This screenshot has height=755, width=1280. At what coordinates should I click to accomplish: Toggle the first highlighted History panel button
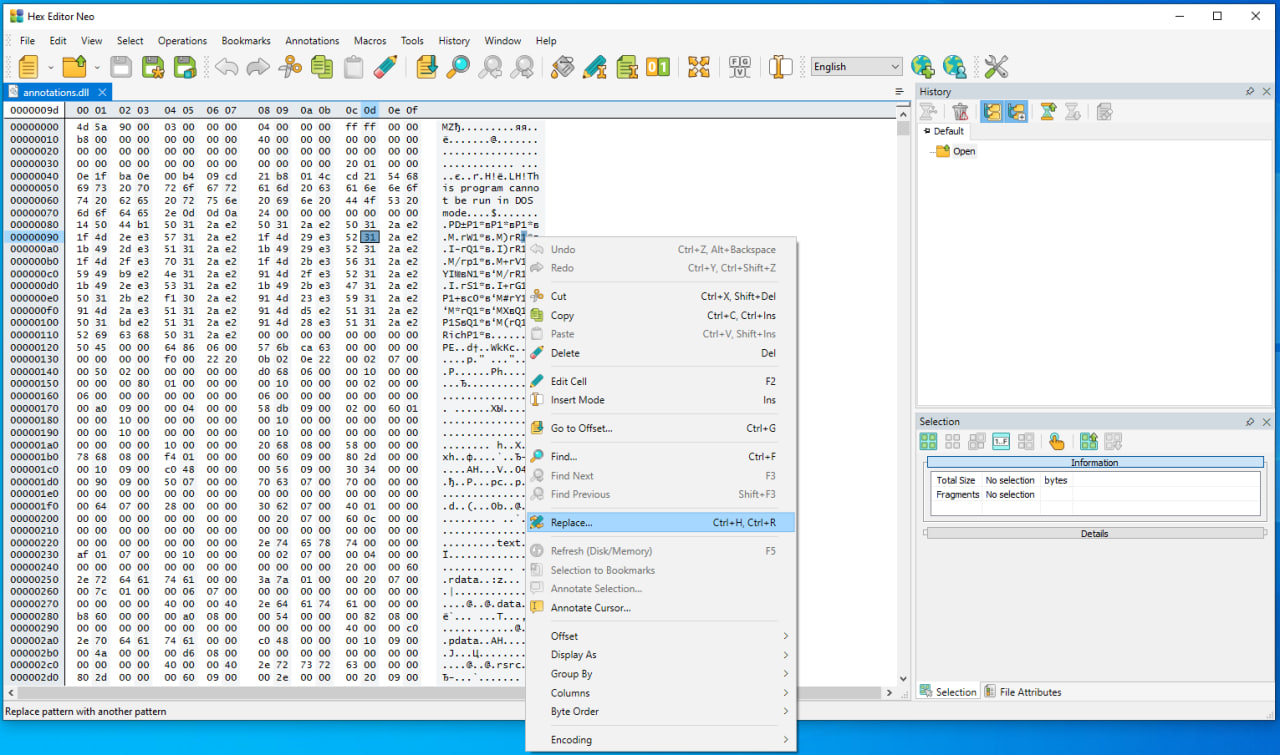[x=992, y=111]
